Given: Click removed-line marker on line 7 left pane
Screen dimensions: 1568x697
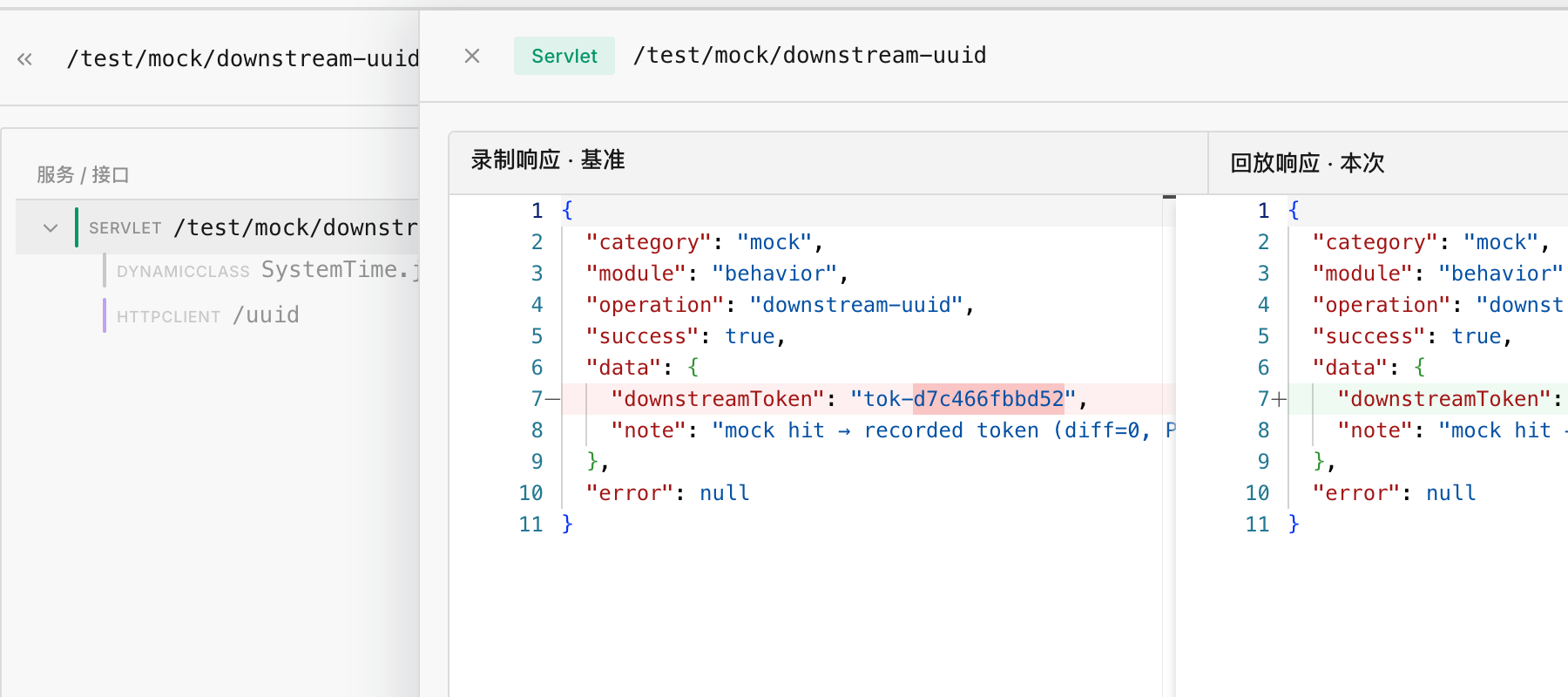Looking at the screenshot, I should tap(552, 400).
